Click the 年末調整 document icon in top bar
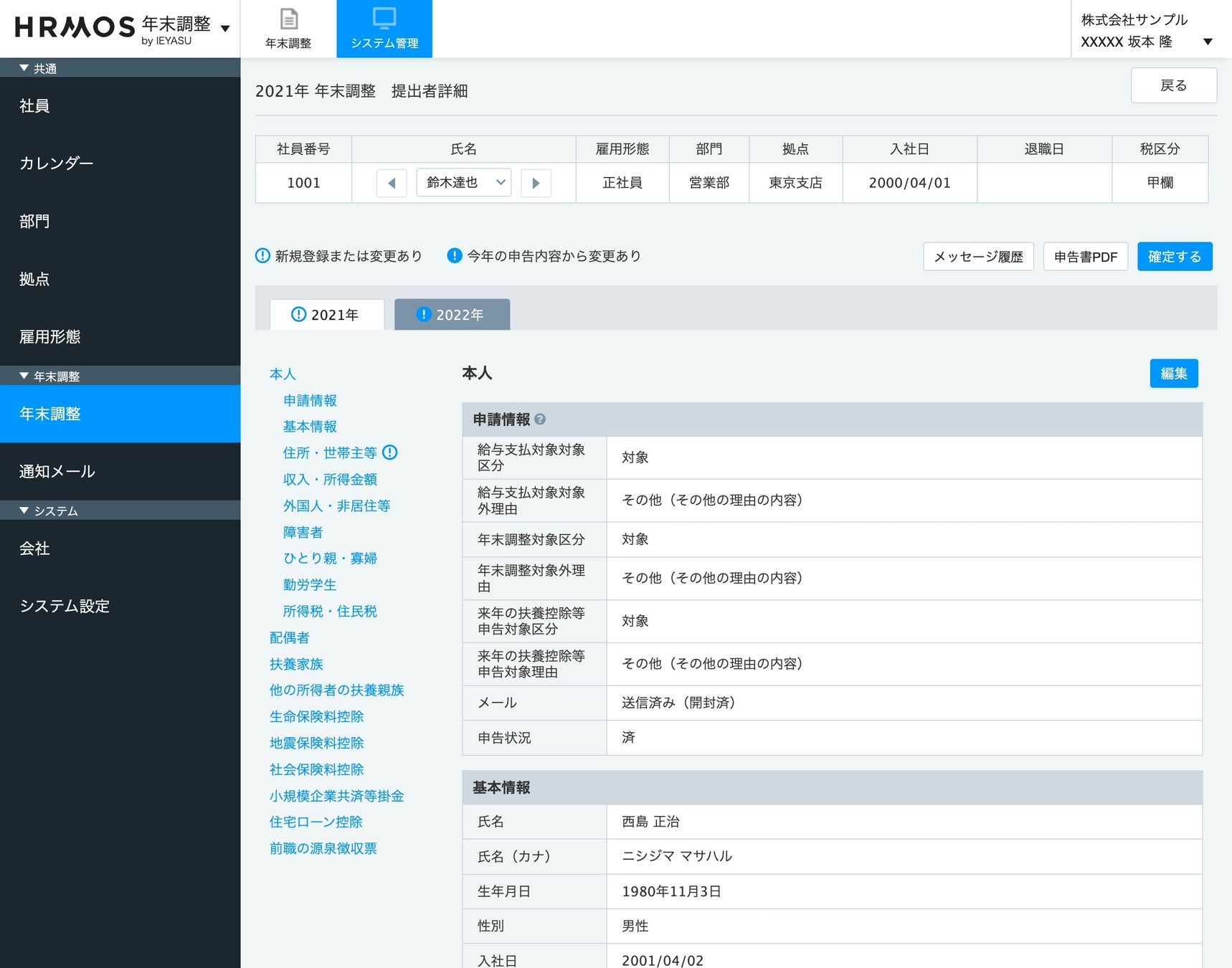Image resolution: width=1232 pixels, height=968 pixels. coord(288,19)
